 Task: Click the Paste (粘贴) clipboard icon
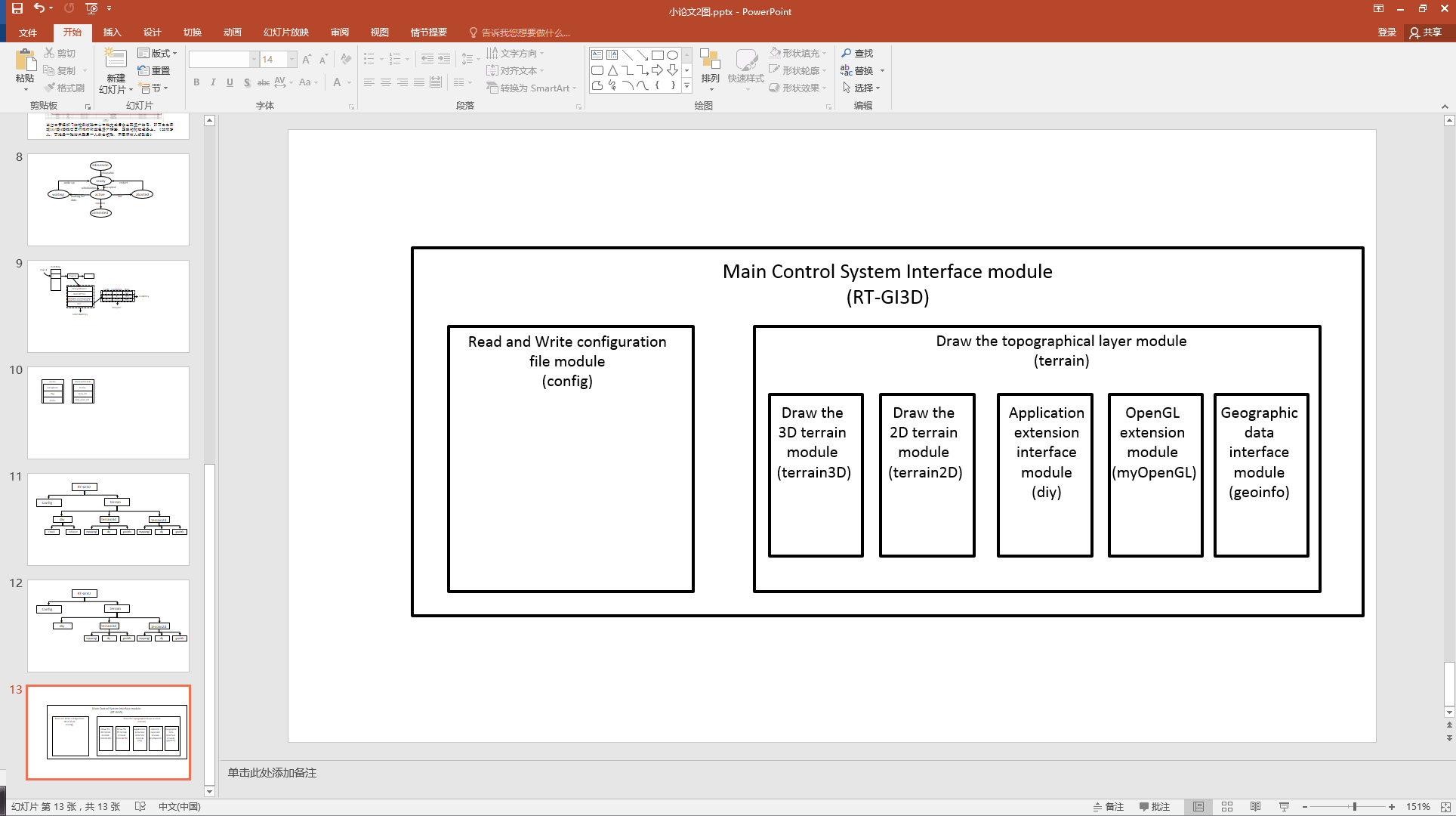[25, 60]
